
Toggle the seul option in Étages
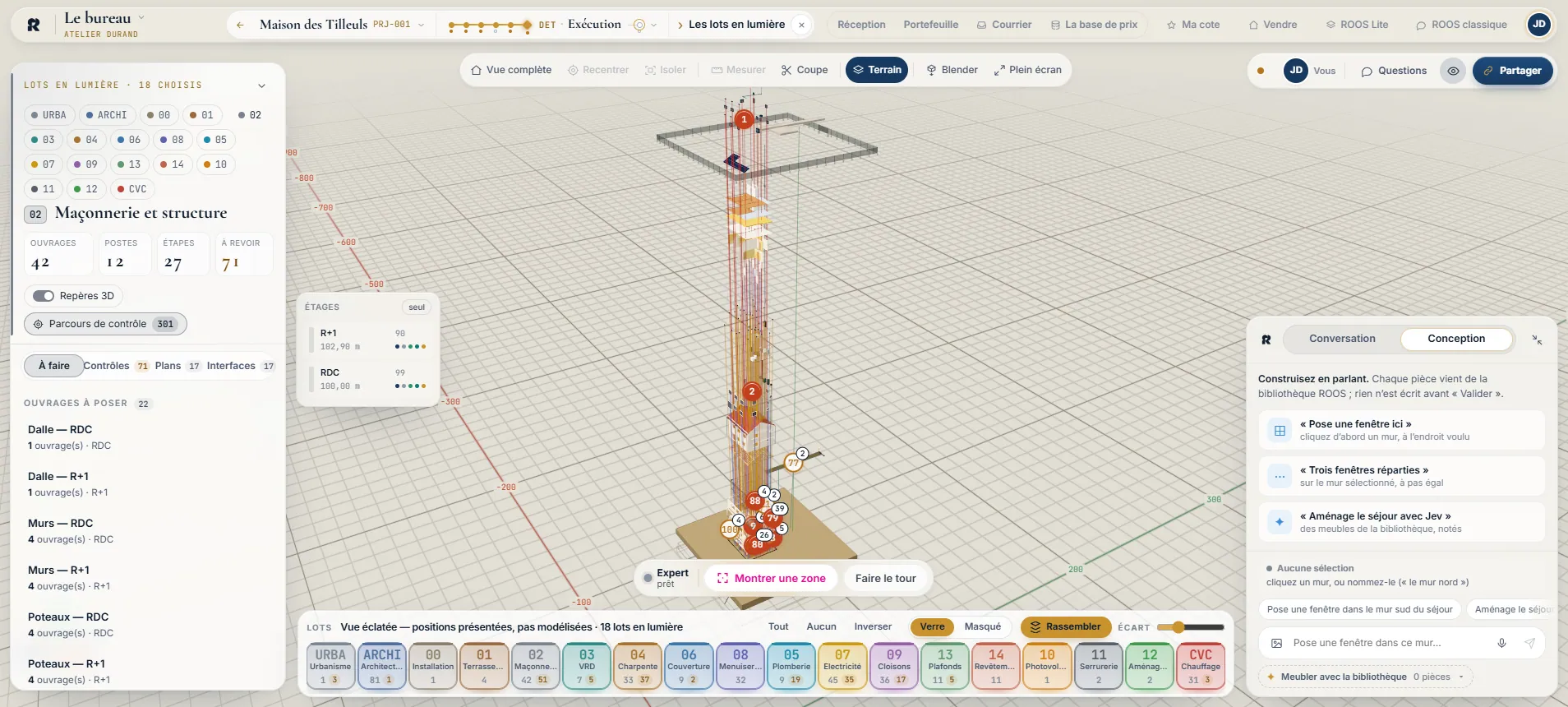point(417,307)
